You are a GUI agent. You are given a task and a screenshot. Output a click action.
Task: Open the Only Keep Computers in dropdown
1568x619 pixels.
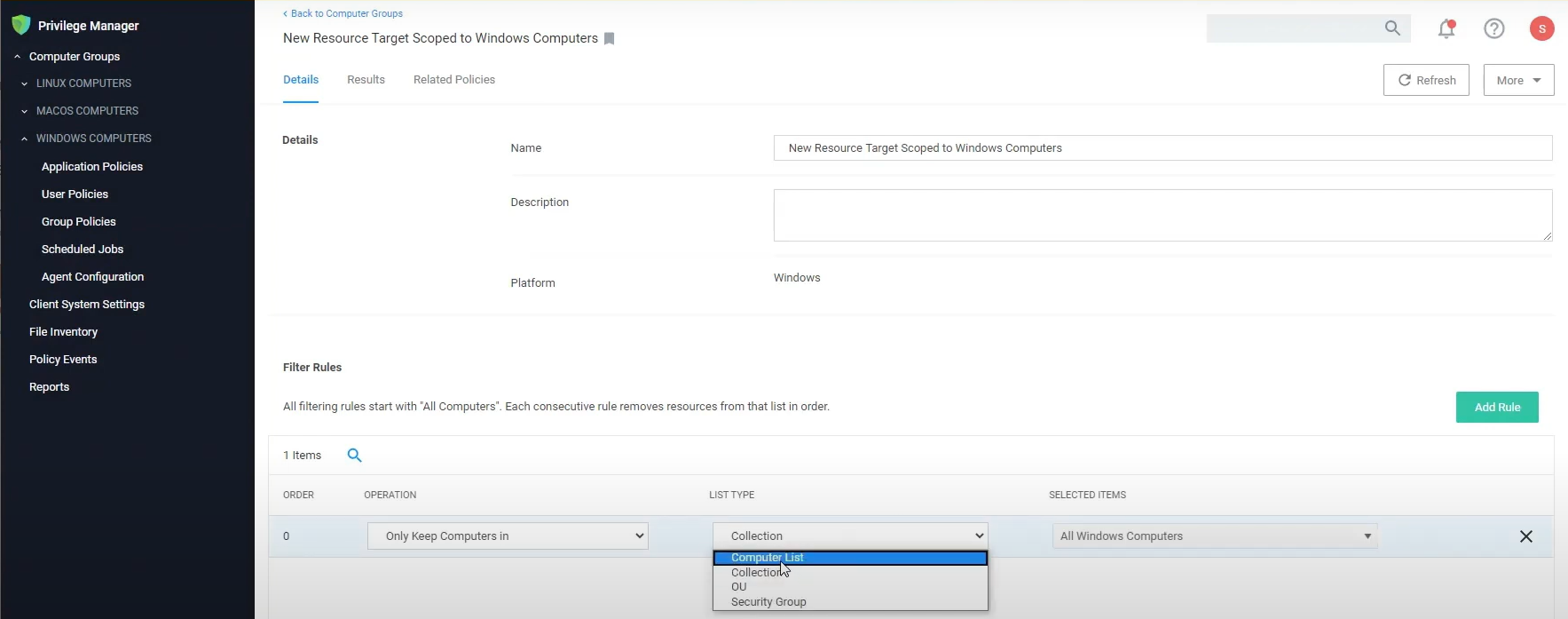click(x=508, y=536)
